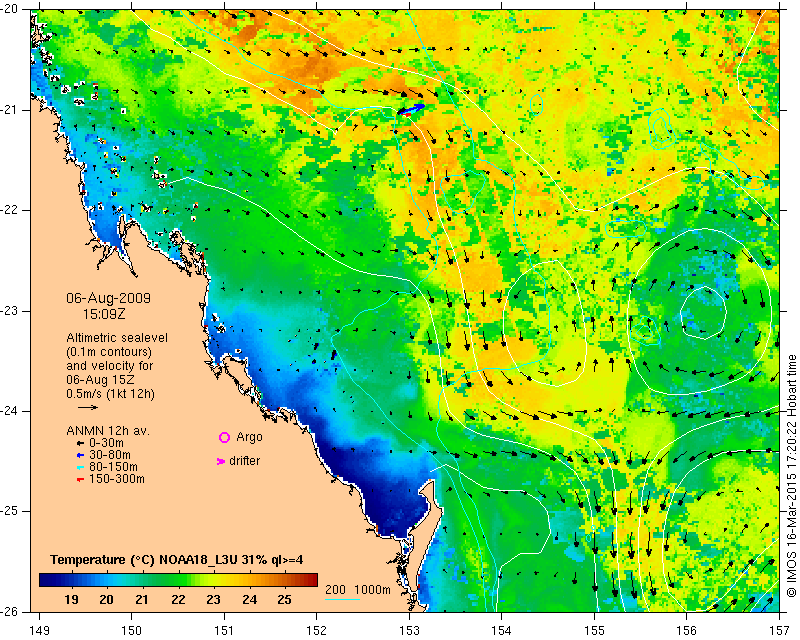Click the 'ANMN 12h av.' legend heading
The width and height of the screenshot is (800, 640).
coord(108,431)
